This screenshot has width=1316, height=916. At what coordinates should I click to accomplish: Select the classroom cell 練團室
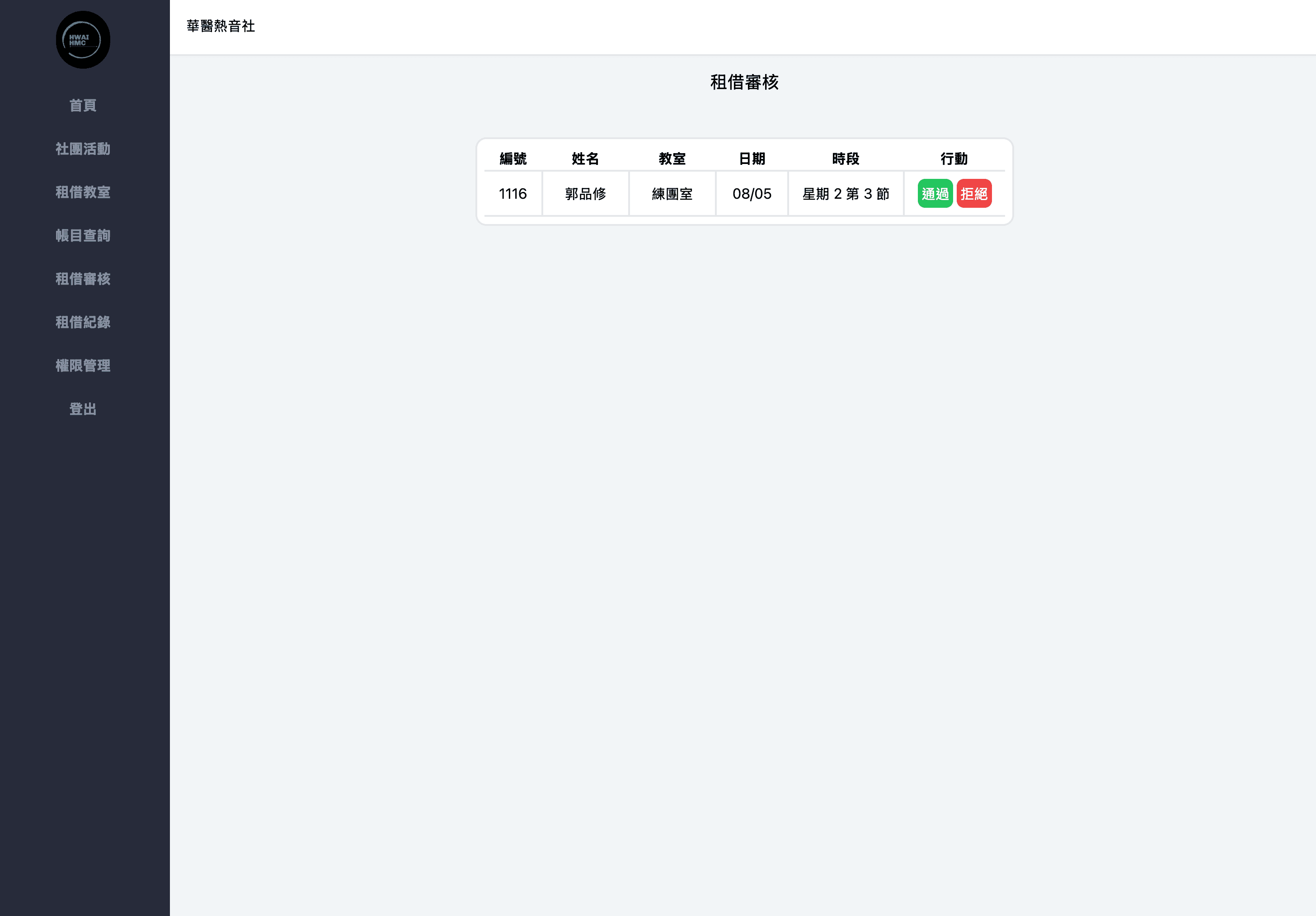[x=672, y=194]
